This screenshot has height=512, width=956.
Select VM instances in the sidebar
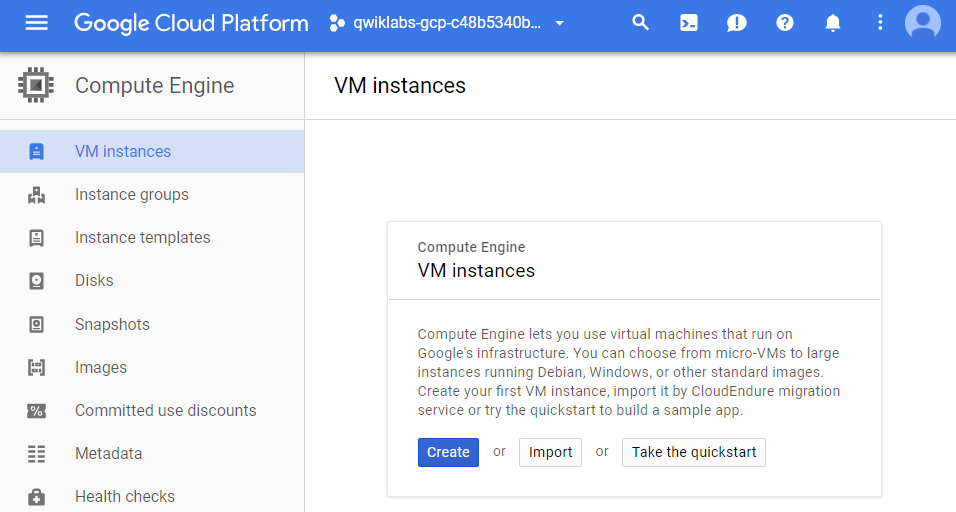pyautogui.click(x=152, y=151)
